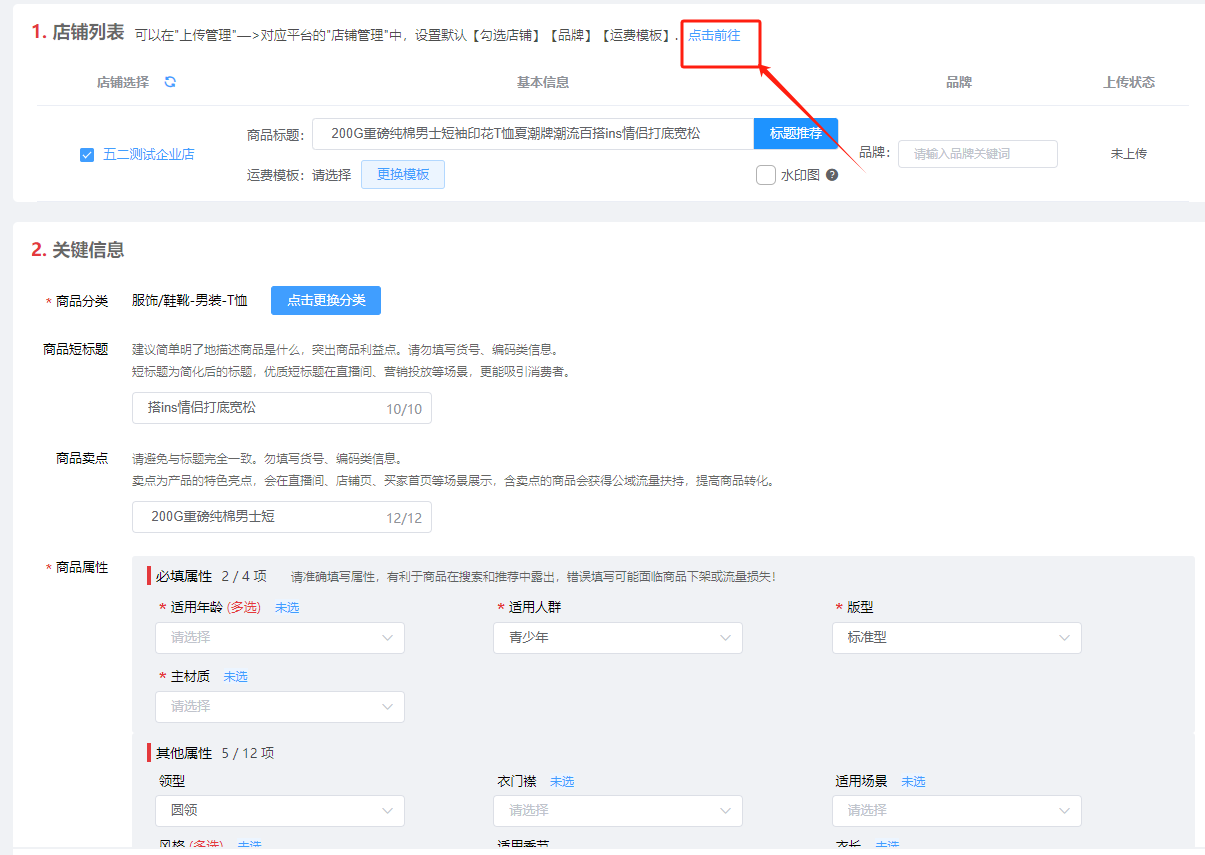This screenshot has height=855, width=1205.
Task: Uncheck the 五二测试企业店 store checkbox
Action: point(87,155)
